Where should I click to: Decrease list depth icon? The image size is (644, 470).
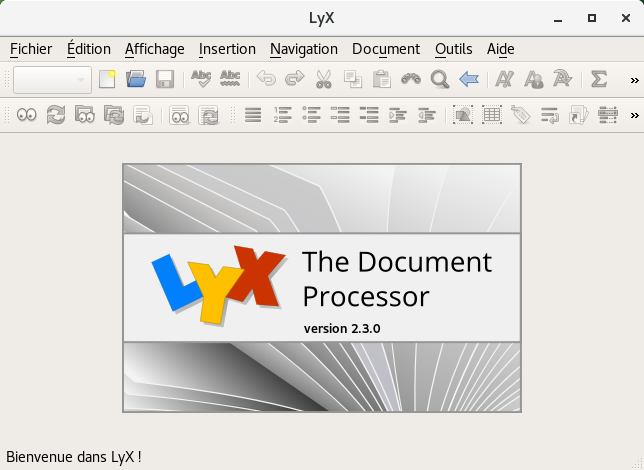[427, 115]
